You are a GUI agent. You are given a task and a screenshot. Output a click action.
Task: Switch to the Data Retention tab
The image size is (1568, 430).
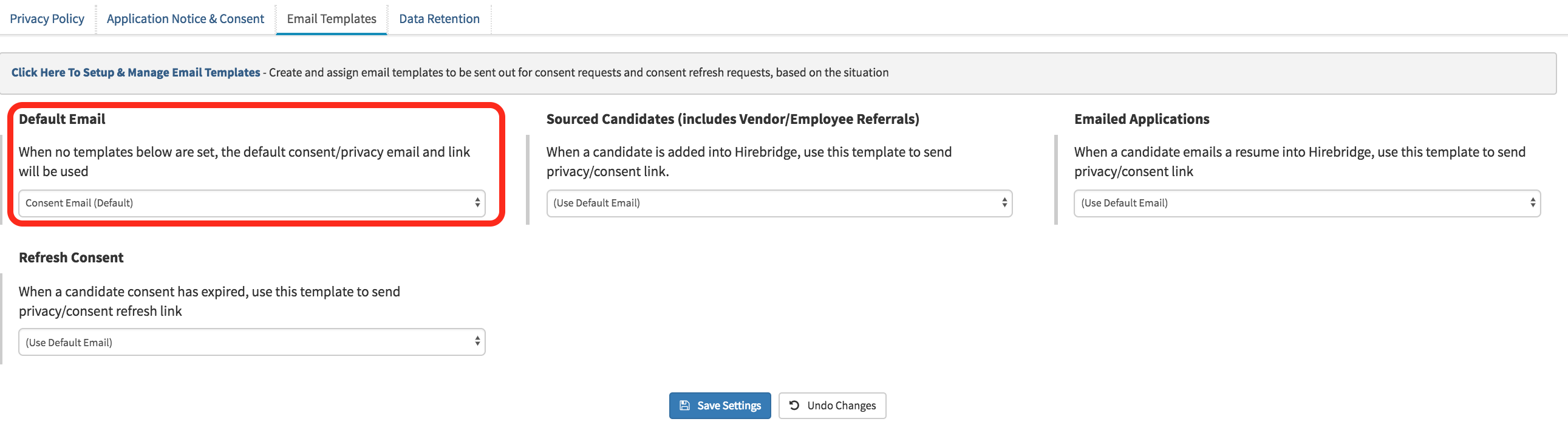[440, 18]
